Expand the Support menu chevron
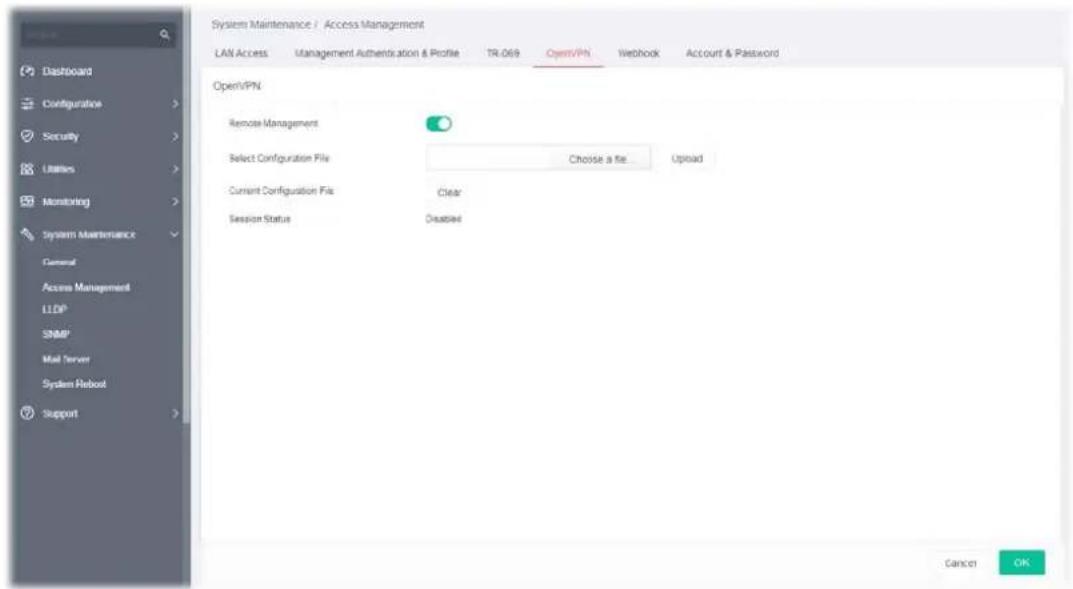 coord(175,413)
